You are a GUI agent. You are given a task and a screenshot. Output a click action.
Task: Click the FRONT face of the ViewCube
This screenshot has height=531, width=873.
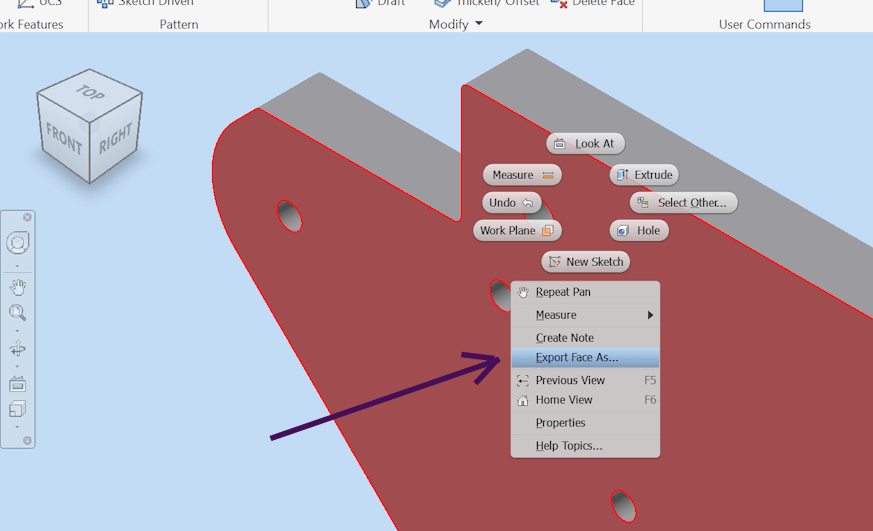[64, 138]
